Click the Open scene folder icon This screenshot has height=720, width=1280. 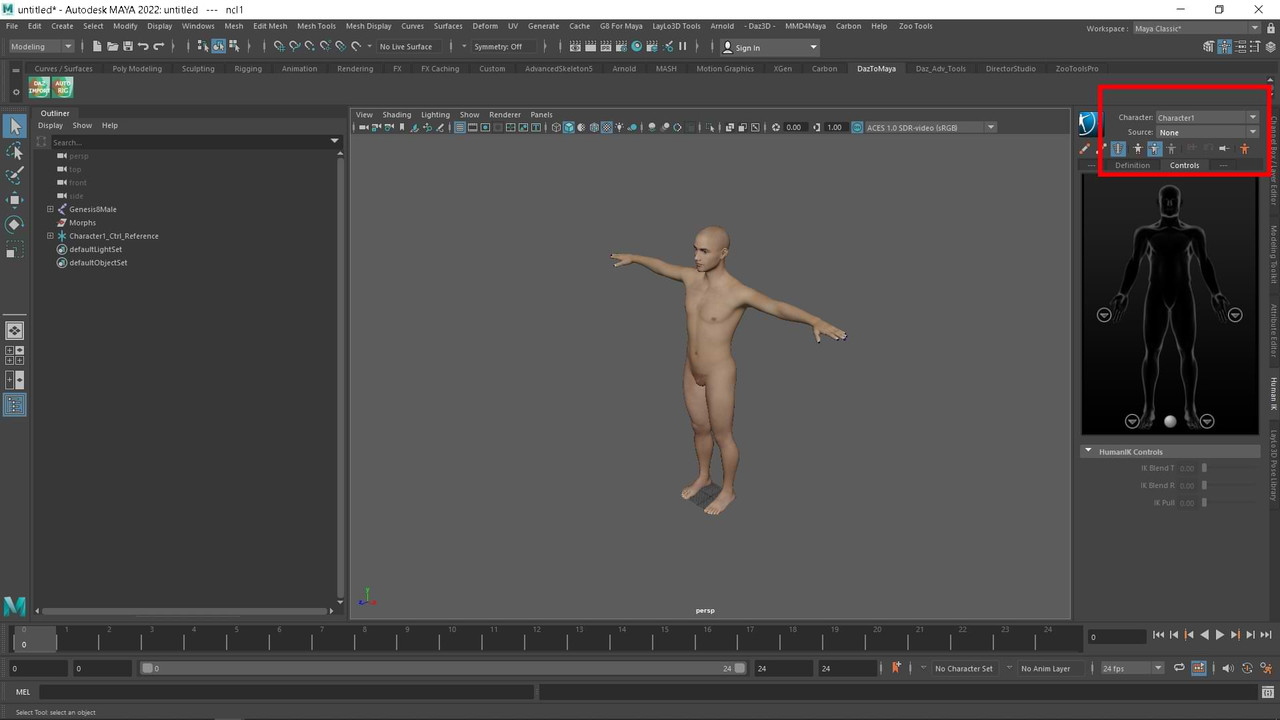(x=112, y=47)
